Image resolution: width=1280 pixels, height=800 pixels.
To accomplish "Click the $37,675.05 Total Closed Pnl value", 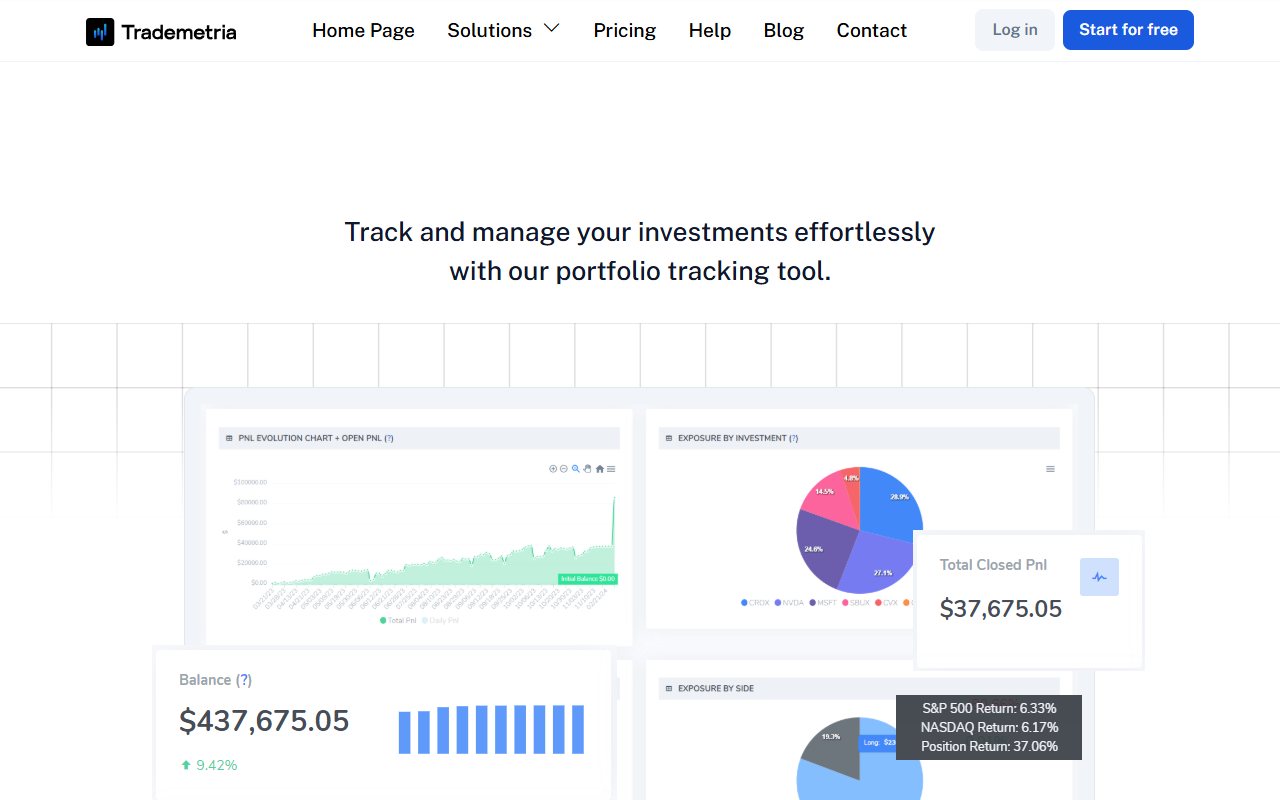I will [x=1001, y=609].
